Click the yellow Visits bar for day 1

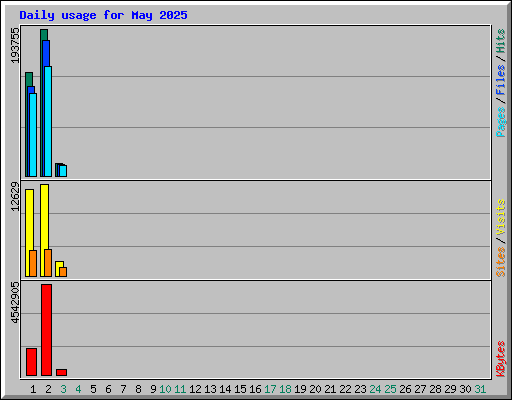(x=28, y=233)
